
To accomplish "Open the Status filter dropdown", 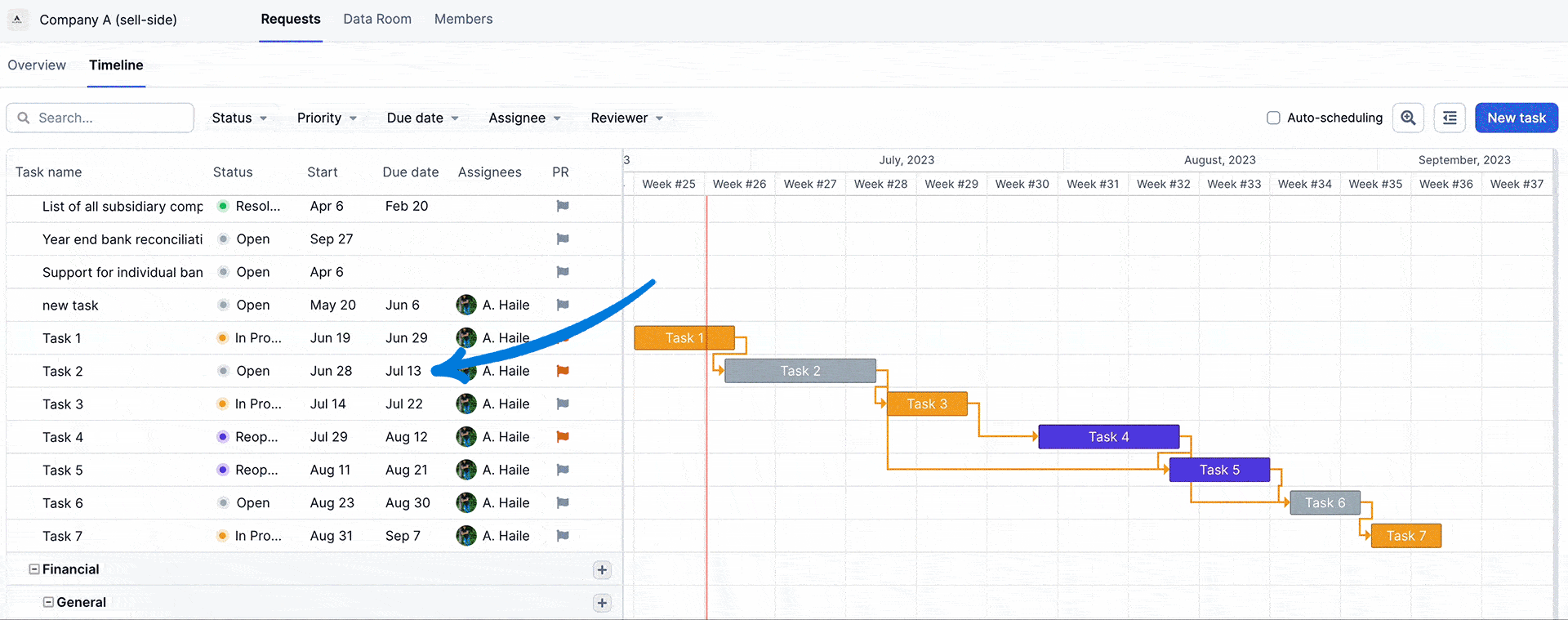I will point(239,118).
